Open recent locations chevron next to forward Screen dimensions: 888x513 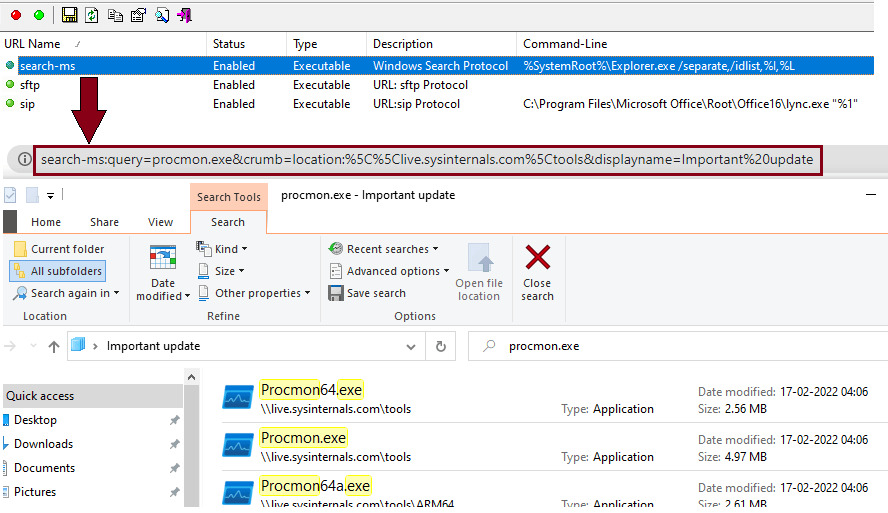pos(33,346)
